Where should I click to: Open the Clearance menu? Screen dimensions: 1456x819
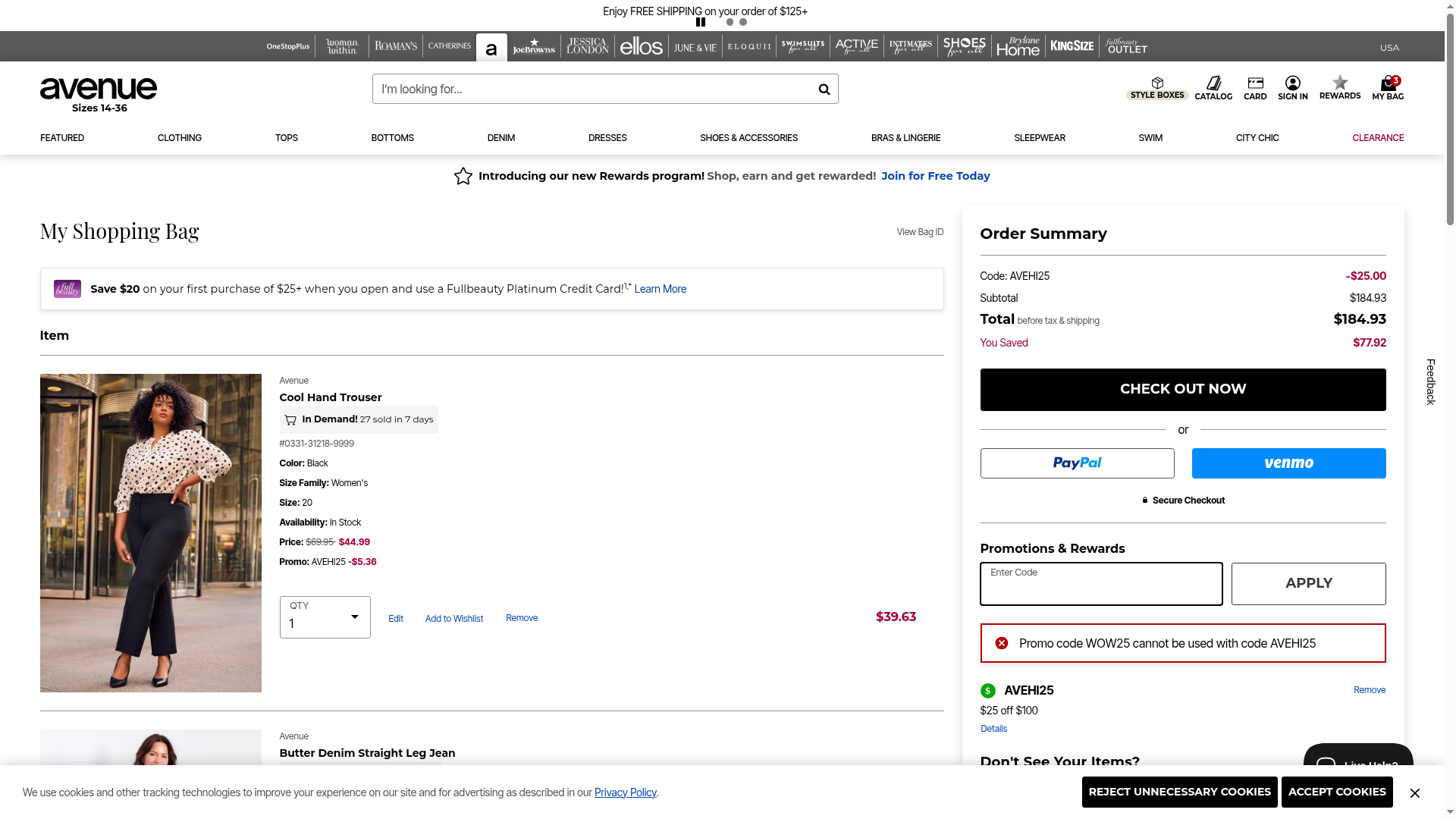(x=1378, y=138)
